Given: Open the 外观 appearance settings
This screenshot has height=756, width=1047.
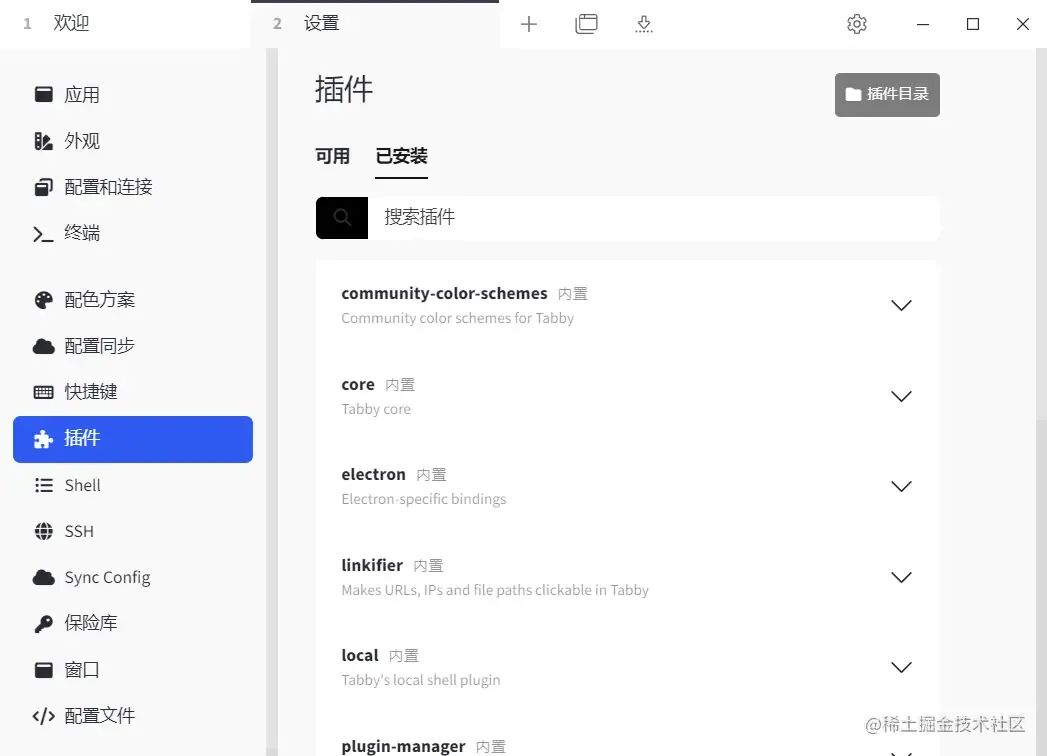Looking at the screenshot, I should (x=132, y=141).
